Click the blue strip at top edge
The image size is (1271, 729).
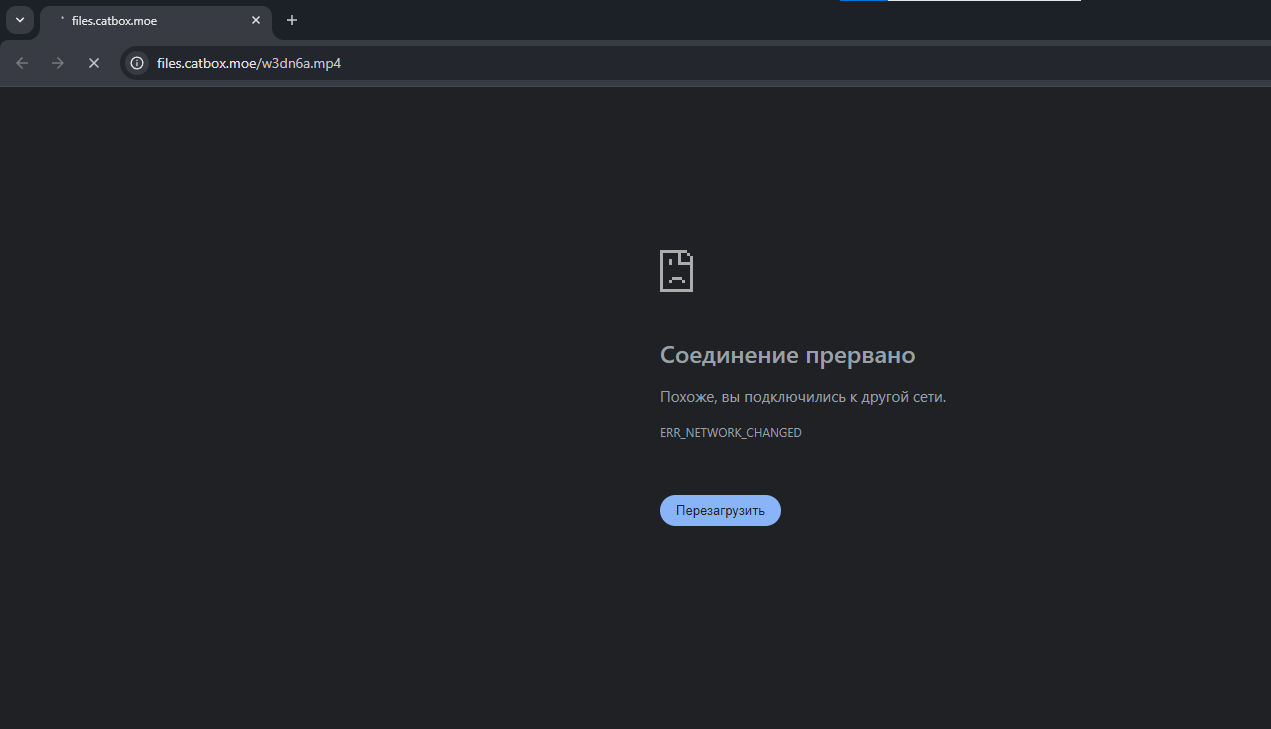tap(863, 1)
